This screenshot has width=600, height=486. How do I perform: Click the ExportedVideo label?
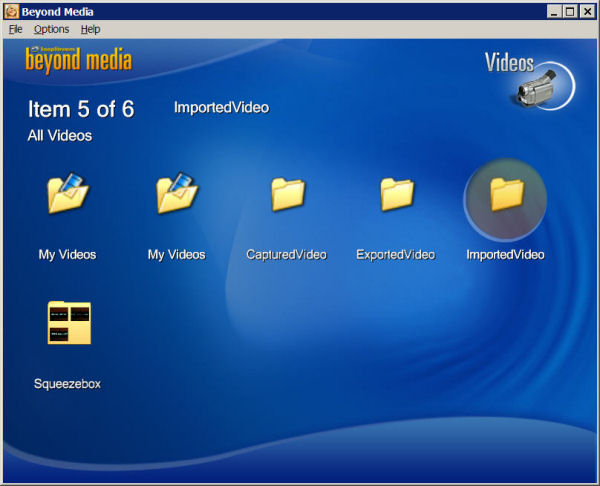(x=396, y=254)
